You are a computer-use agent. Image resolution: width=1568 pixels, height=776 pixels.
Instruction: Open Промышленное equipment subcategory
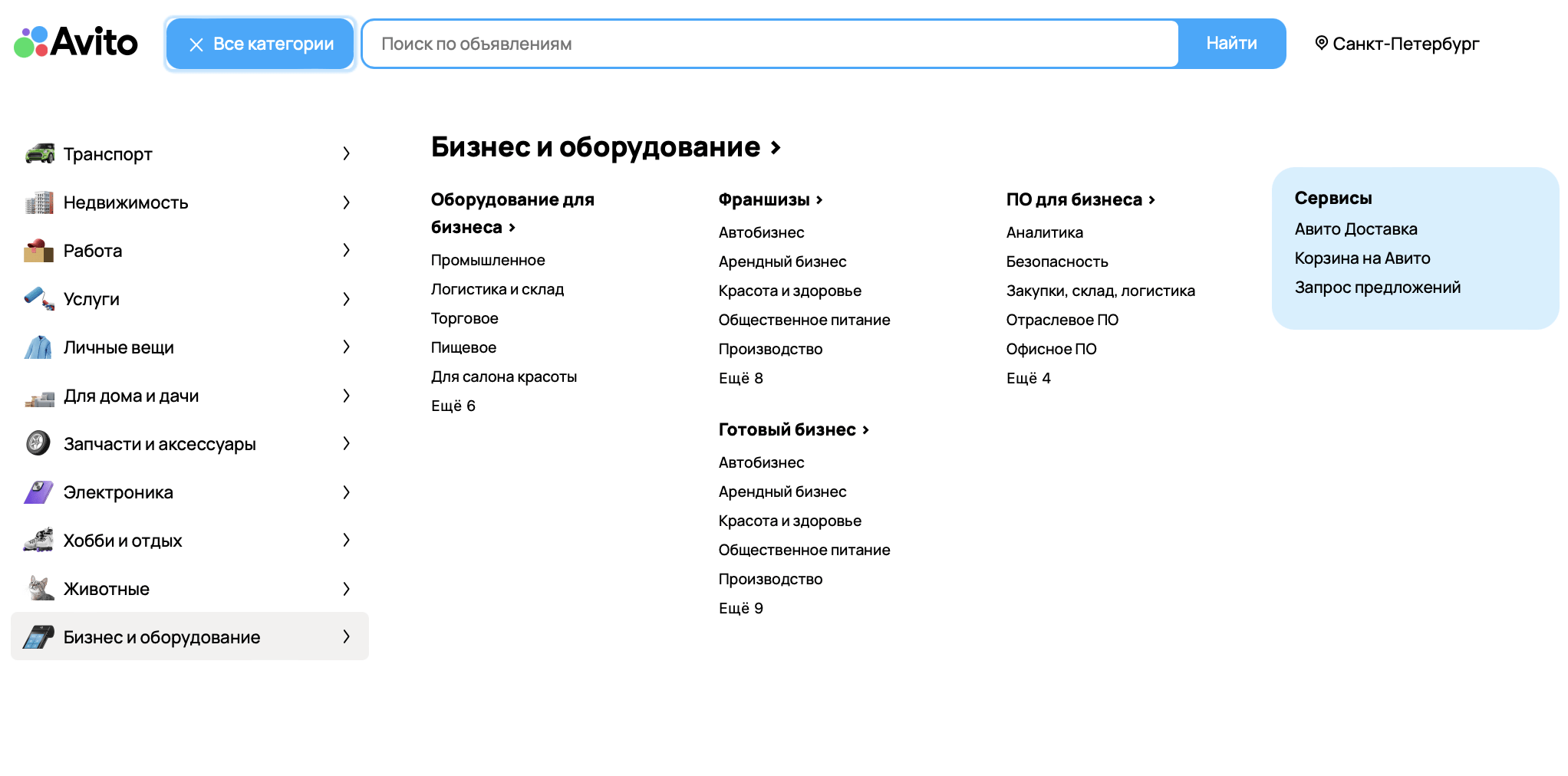[x=488, y=260]
